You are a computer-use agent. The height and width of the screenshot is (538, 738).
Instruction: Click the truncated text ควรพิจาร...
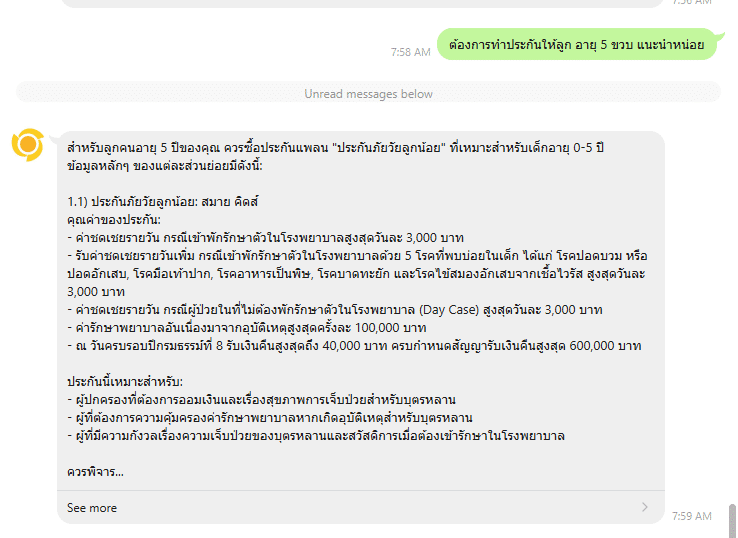click(95, 472)
